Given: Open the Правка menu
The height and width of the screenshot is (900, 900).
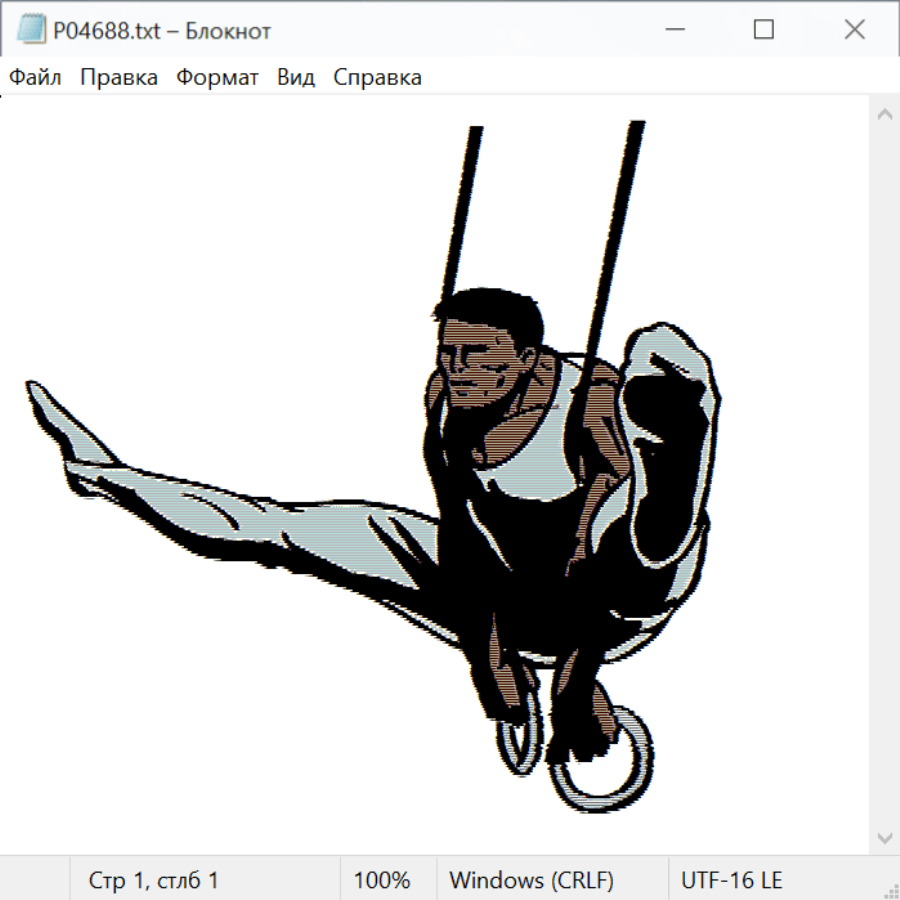Looking at the screenshot, I should [119, 78].
